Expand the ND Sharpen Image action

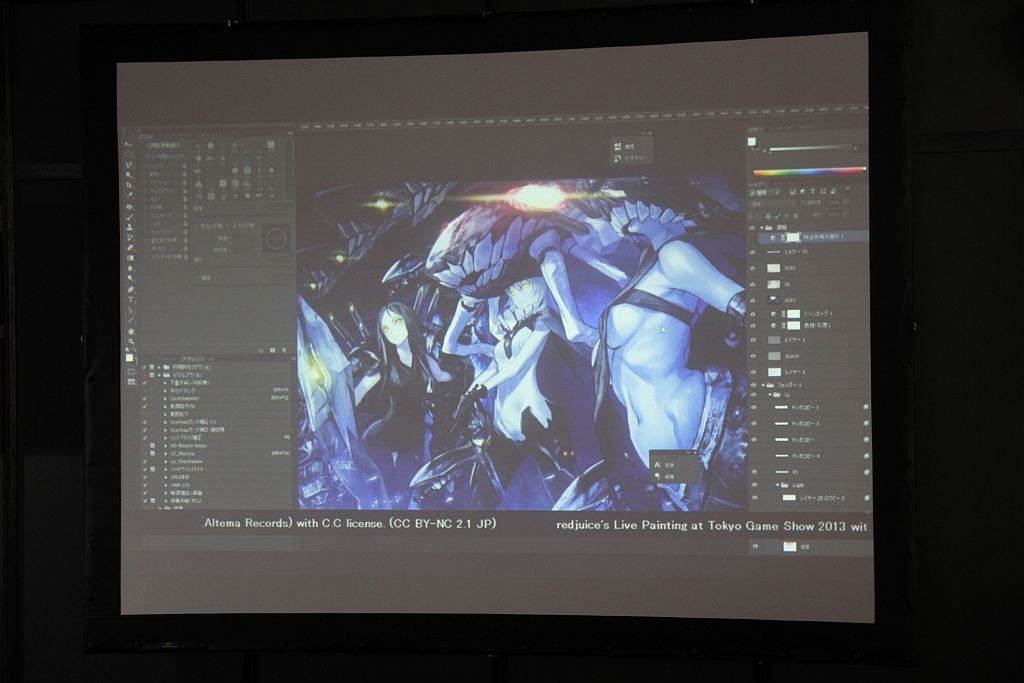(165, 445)
